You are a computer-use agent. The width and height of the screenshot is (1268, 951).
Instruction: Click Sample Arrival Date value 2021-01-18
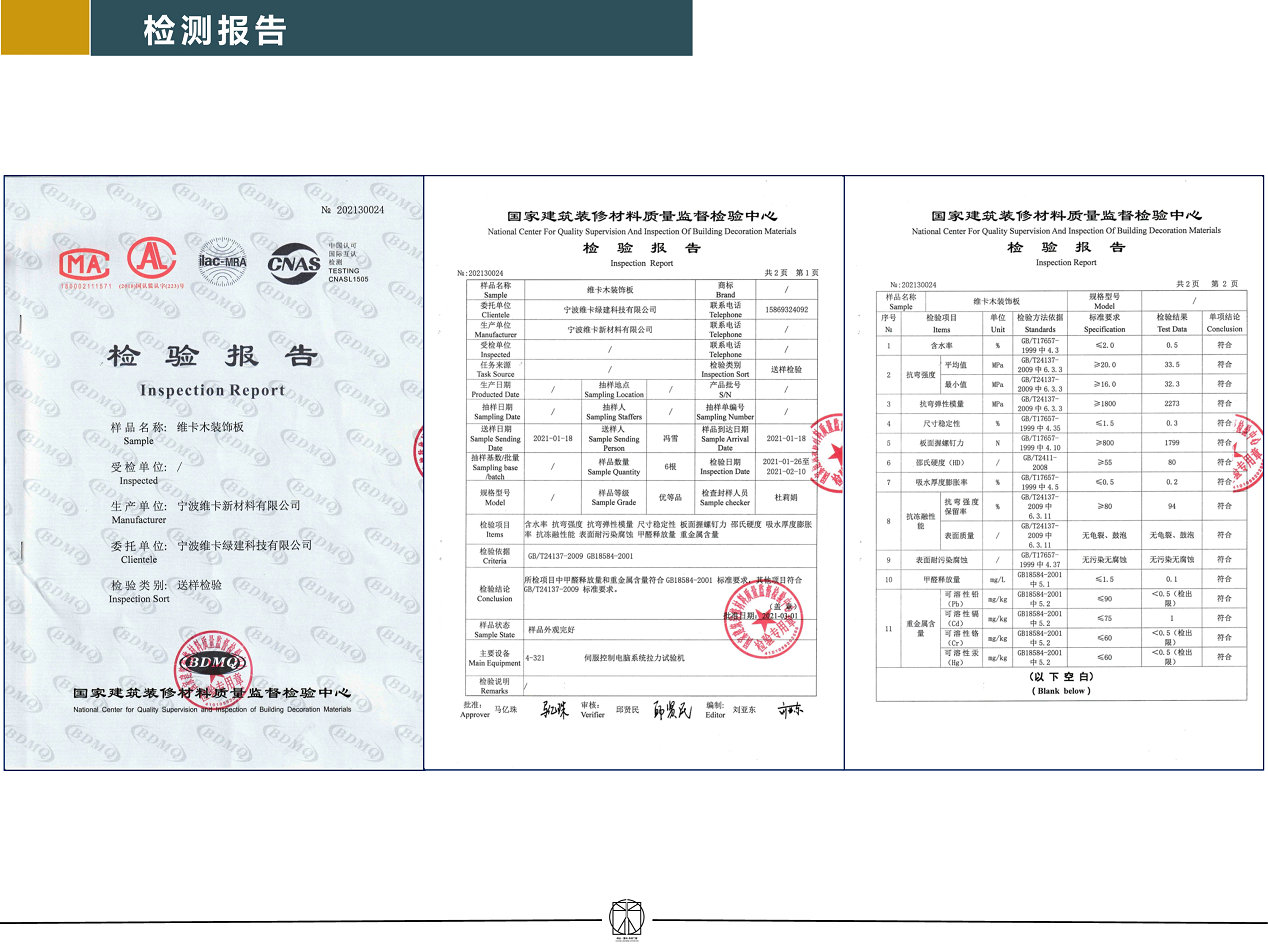[x=786, y=438]
